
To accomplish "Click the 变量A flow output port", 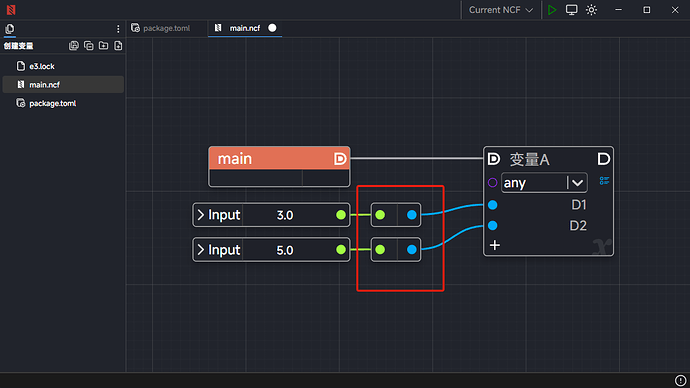I will pyautogui.click(x=603, y=159).
